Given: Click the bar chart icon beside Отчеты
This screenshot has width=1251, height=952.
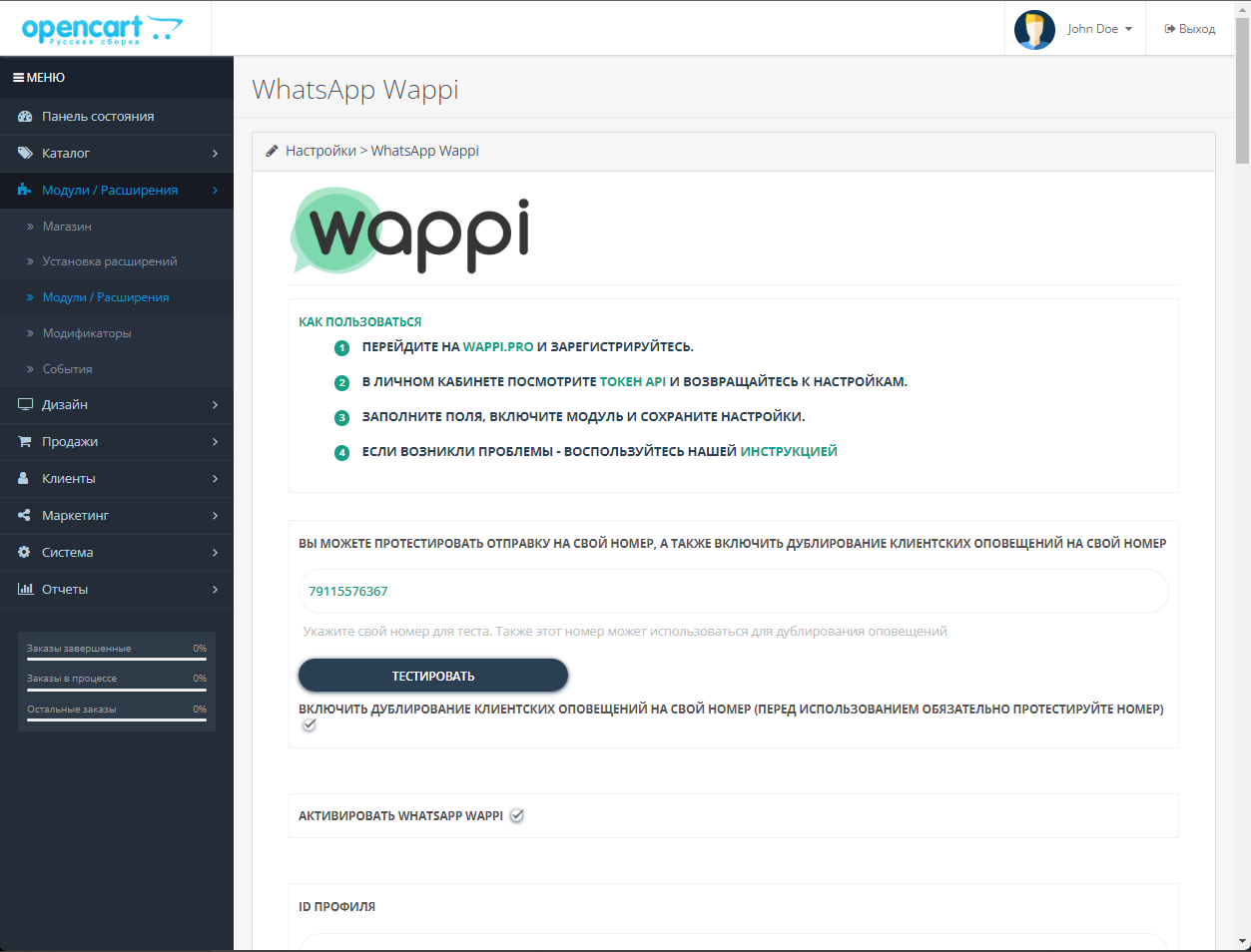Looking at the screenshot, I should (x=25, y=590).
